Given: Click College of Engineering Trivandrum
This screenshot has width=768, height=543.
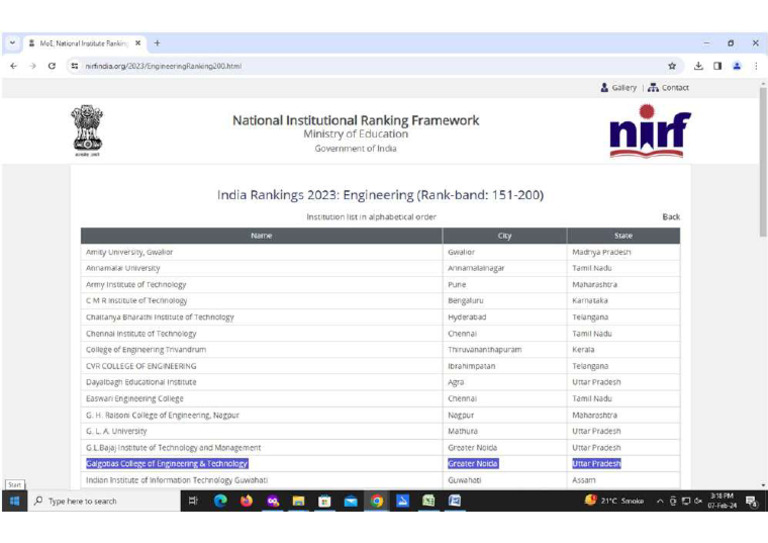Looking at the screenshot, I should coord(146,350).
